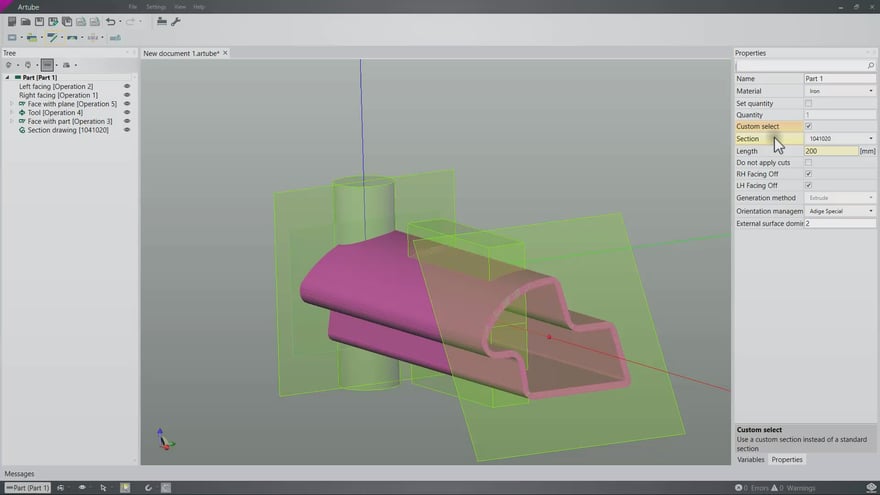
Task: Enable the Do not apply cuts checkbox
Action: 809,162
